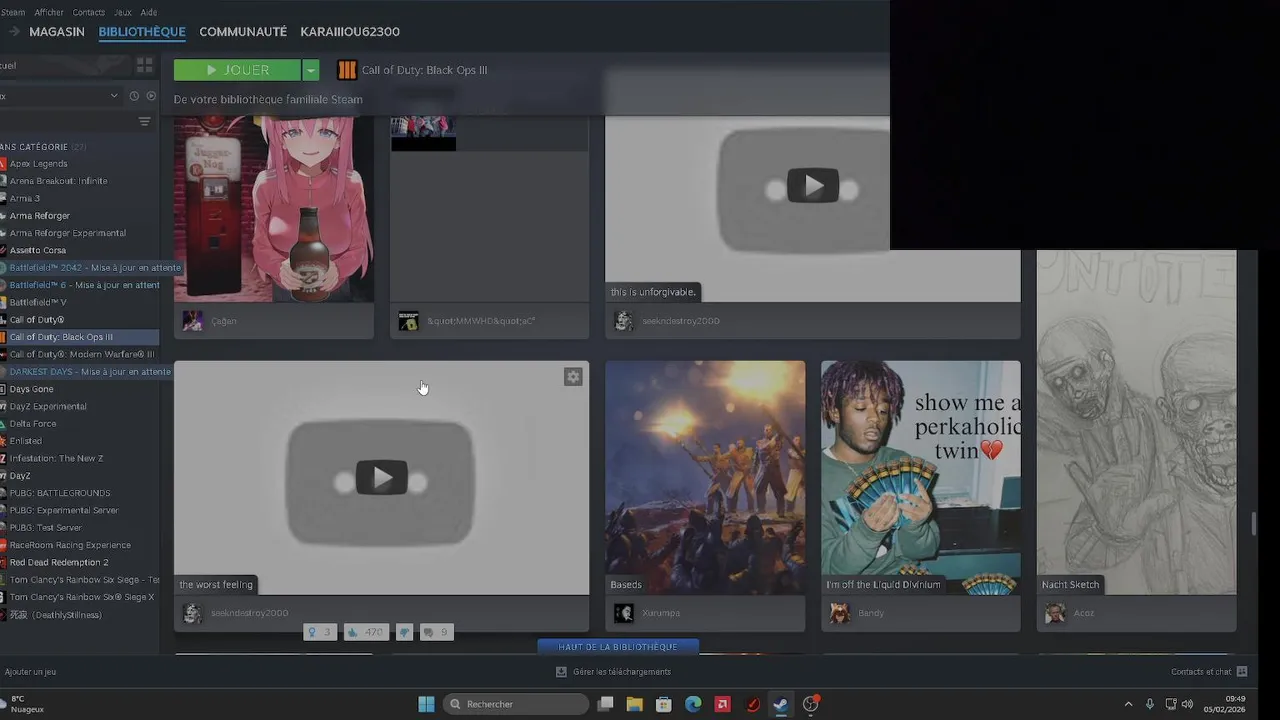
Task: Launch game with the green JOUER button
Action: tap(237, 70)
